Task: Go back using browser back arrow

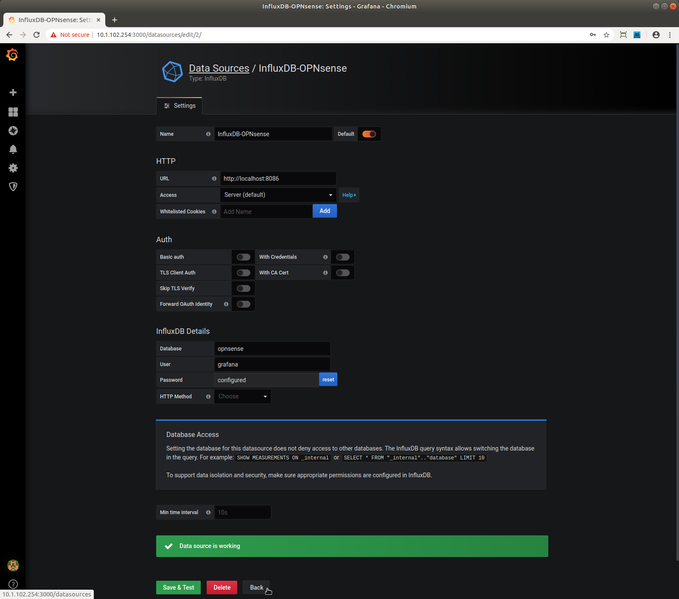Action: pyautogui.click(x=9, y=35)
